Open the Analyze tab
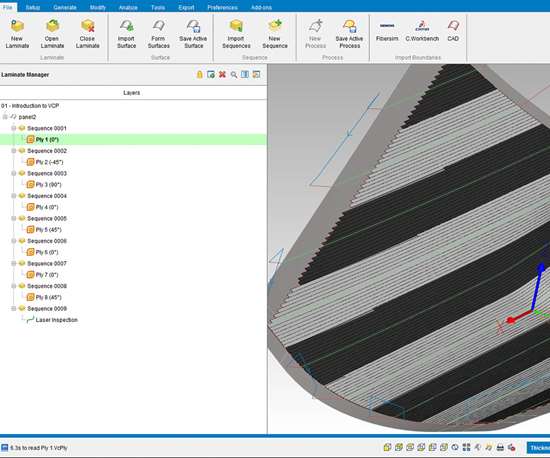 128,7
